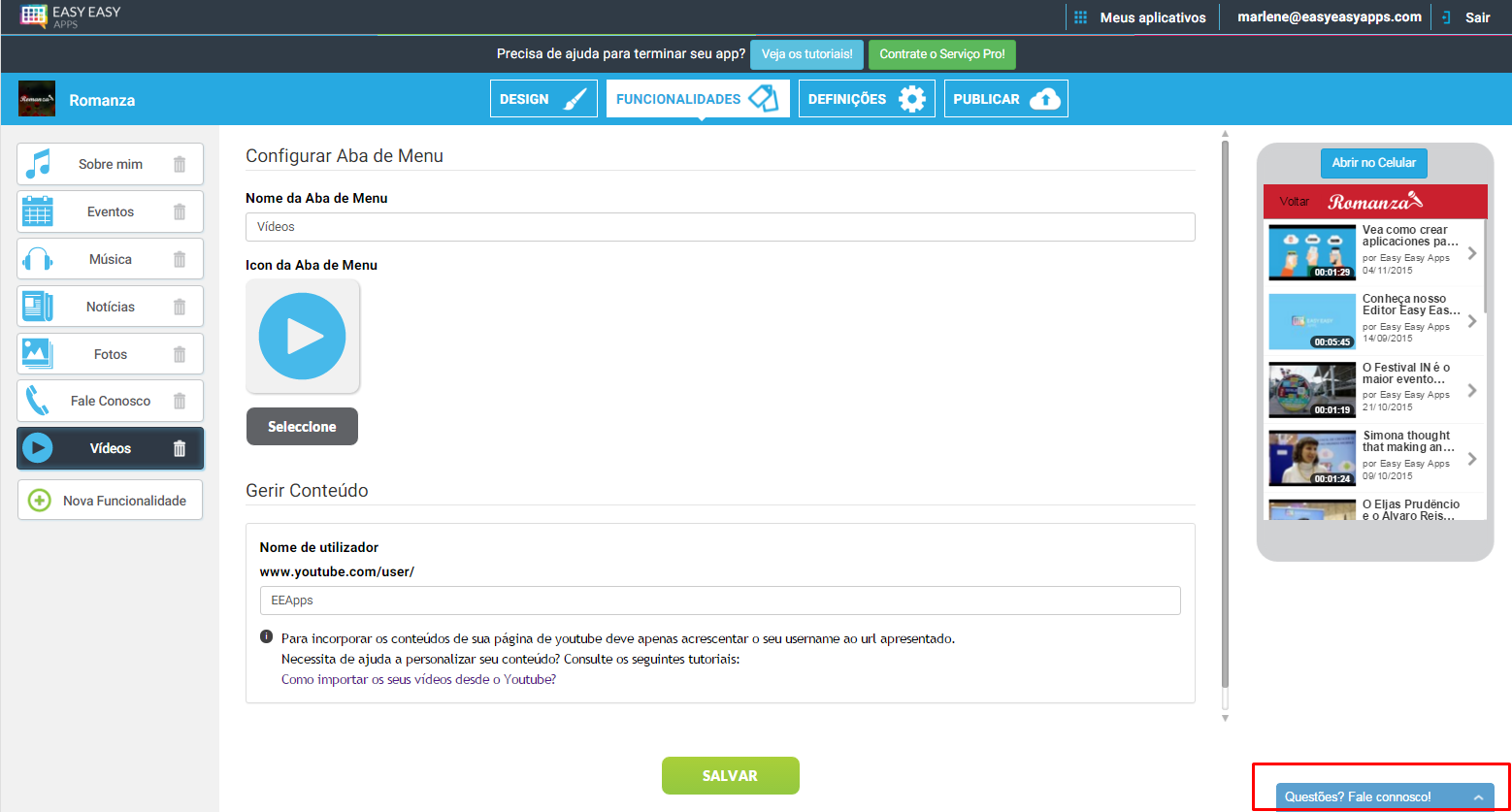Click the newspaper icon for Notícias
The width and height of the screenshot is (1512, 812).
[x=37, y=307]
